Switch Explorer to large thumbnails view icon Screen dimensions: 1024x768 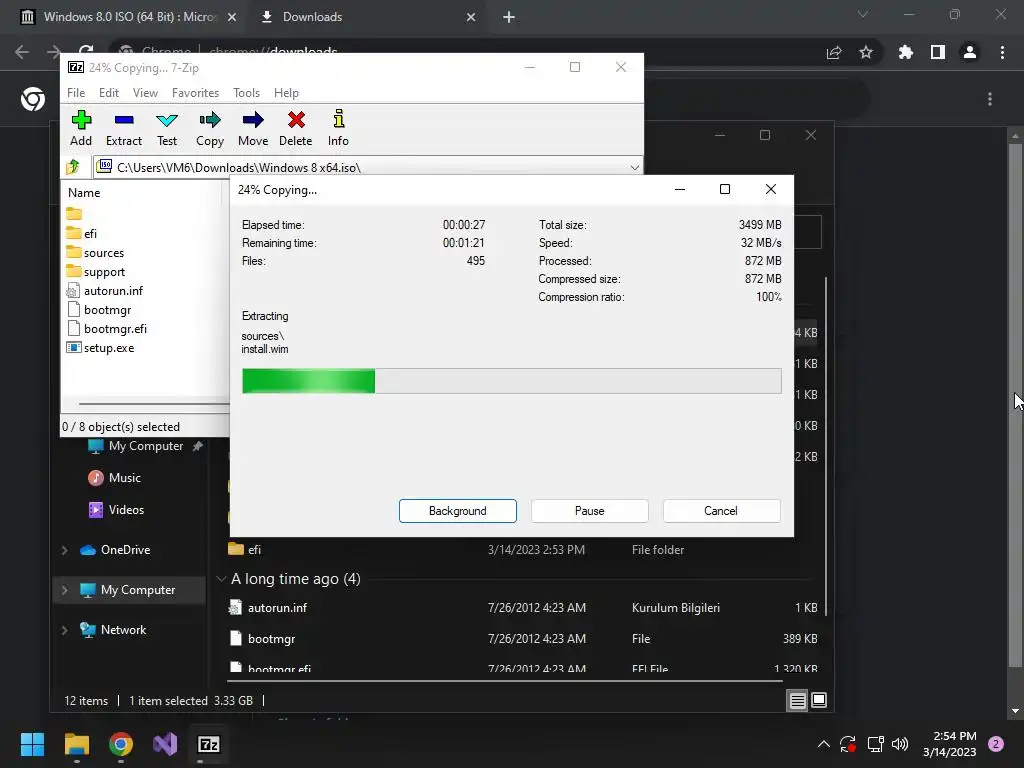click(818, 700)
